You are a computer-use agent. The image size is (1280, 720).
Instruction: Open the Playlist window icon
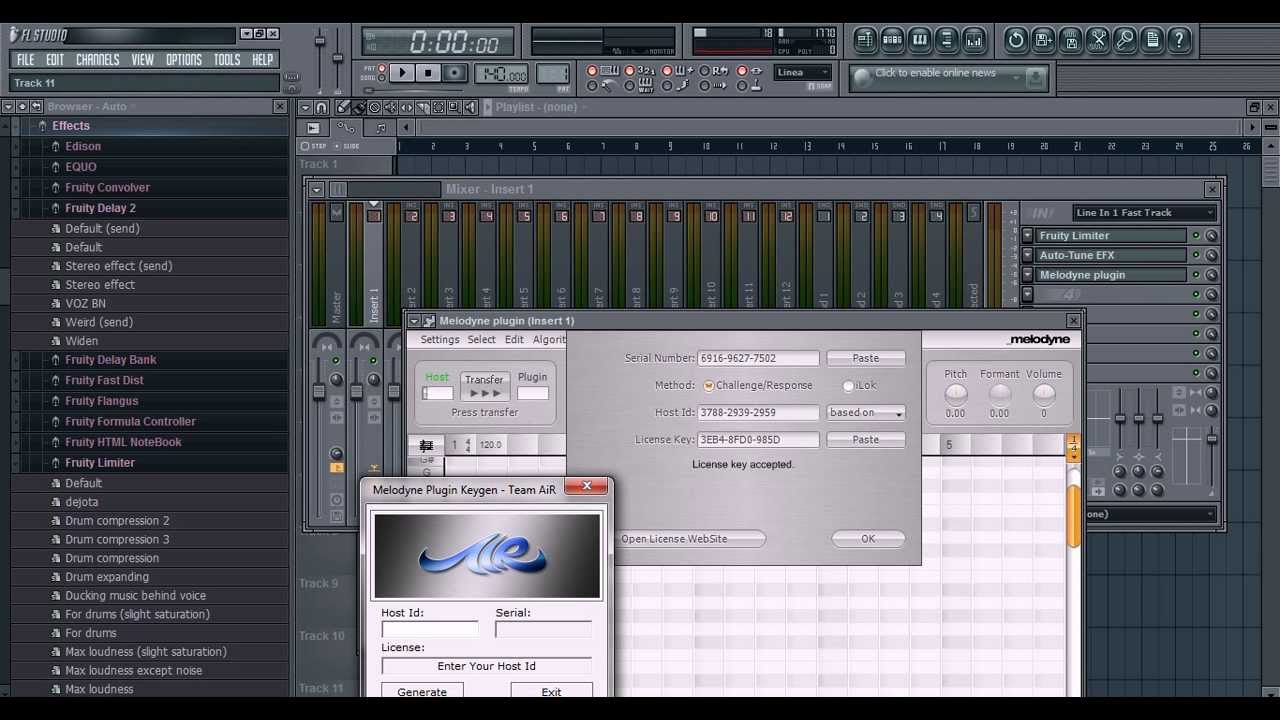tap(866, 40)
